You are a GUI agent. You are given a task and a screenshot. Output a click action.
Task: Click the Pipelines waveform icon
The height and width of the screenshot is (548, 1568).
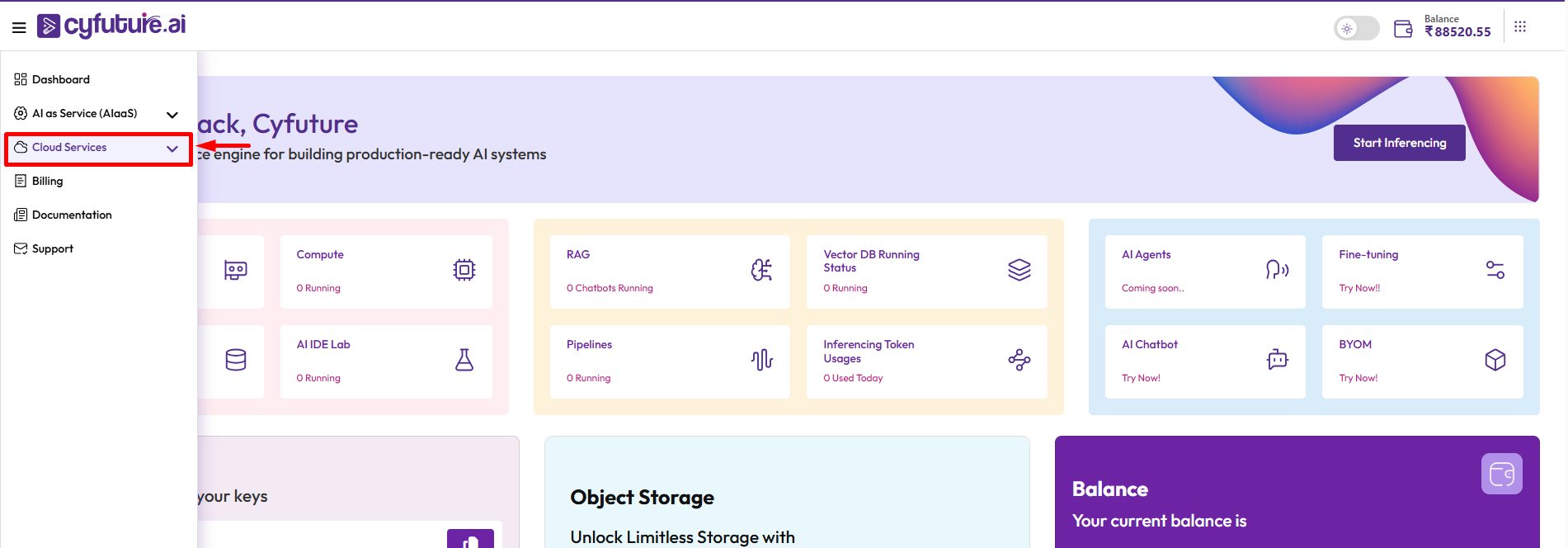coord(762,360)
